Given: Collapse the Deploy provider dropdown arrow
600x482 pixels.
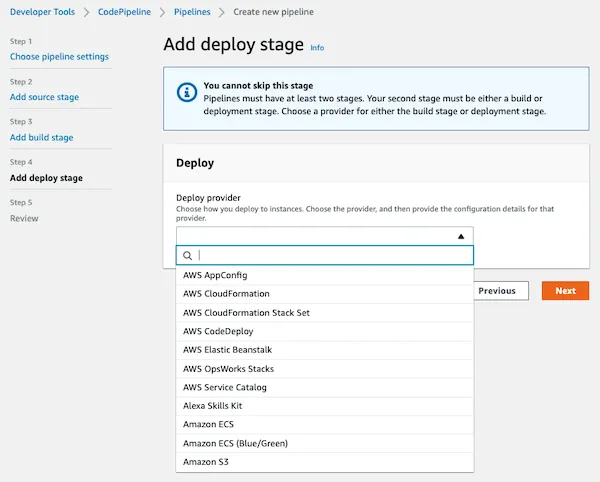Looking at the screenshot, I should coord(461,236).
